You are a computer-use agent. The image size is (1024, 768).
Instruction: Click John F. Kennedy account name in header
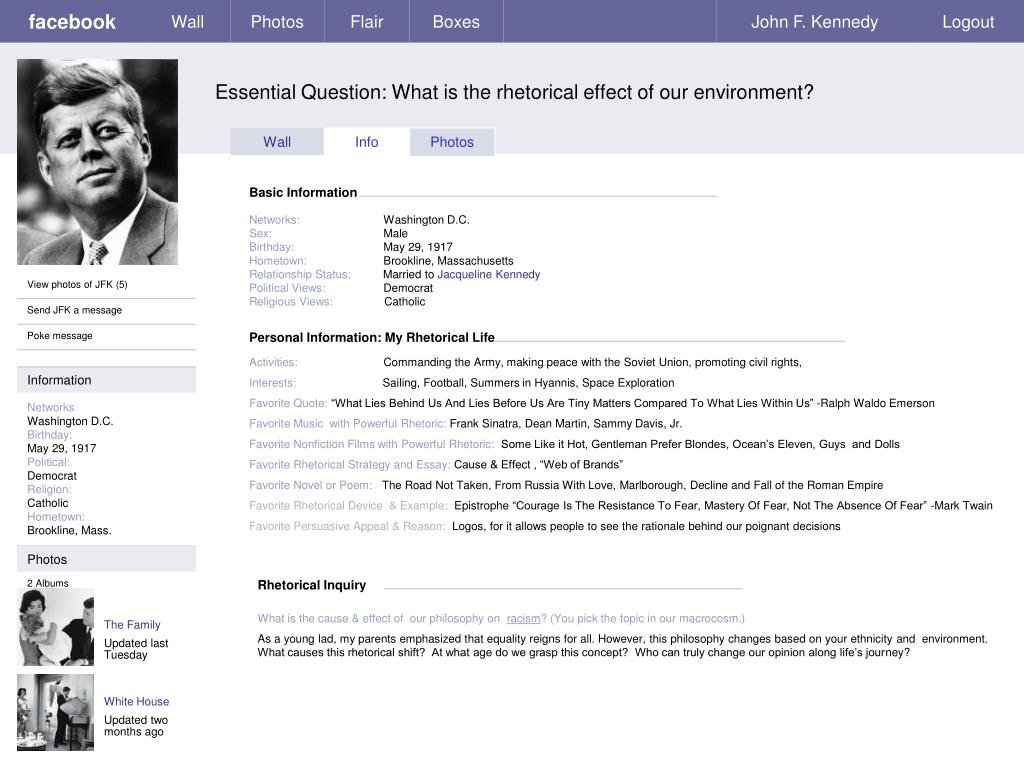[814, 22]
